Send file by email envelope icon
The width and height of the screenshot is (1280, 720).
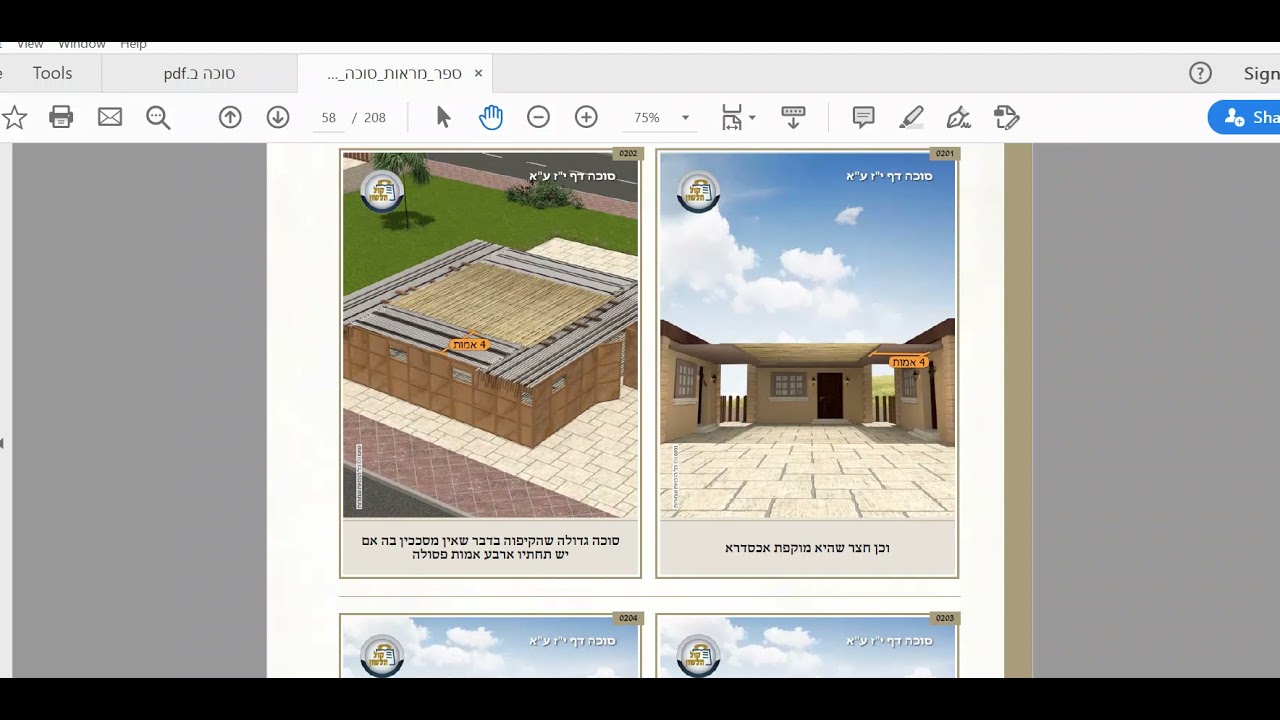coord(110,118)
